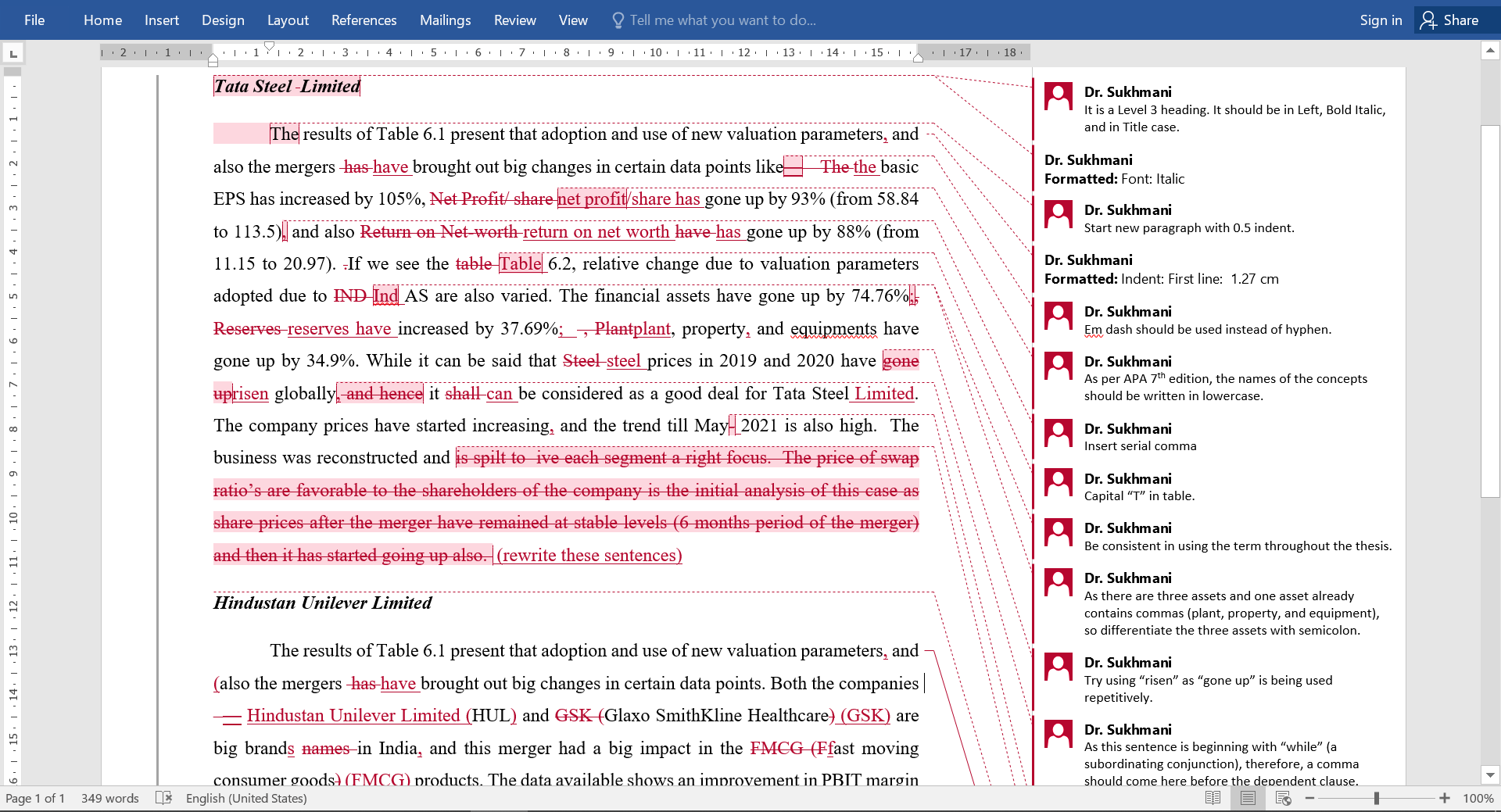Type in 'Tell me what you want' box

722,20
